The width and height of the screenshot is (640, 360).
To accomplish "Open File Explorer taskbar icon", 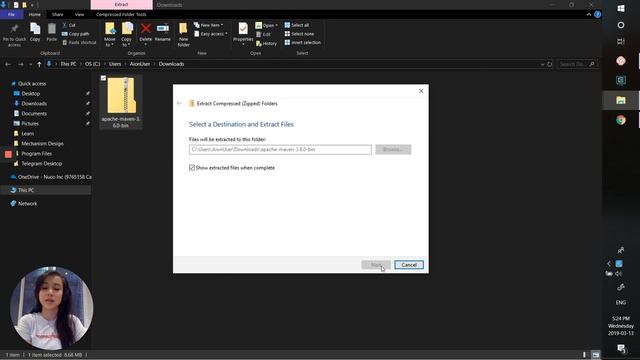I will point(621,100).
